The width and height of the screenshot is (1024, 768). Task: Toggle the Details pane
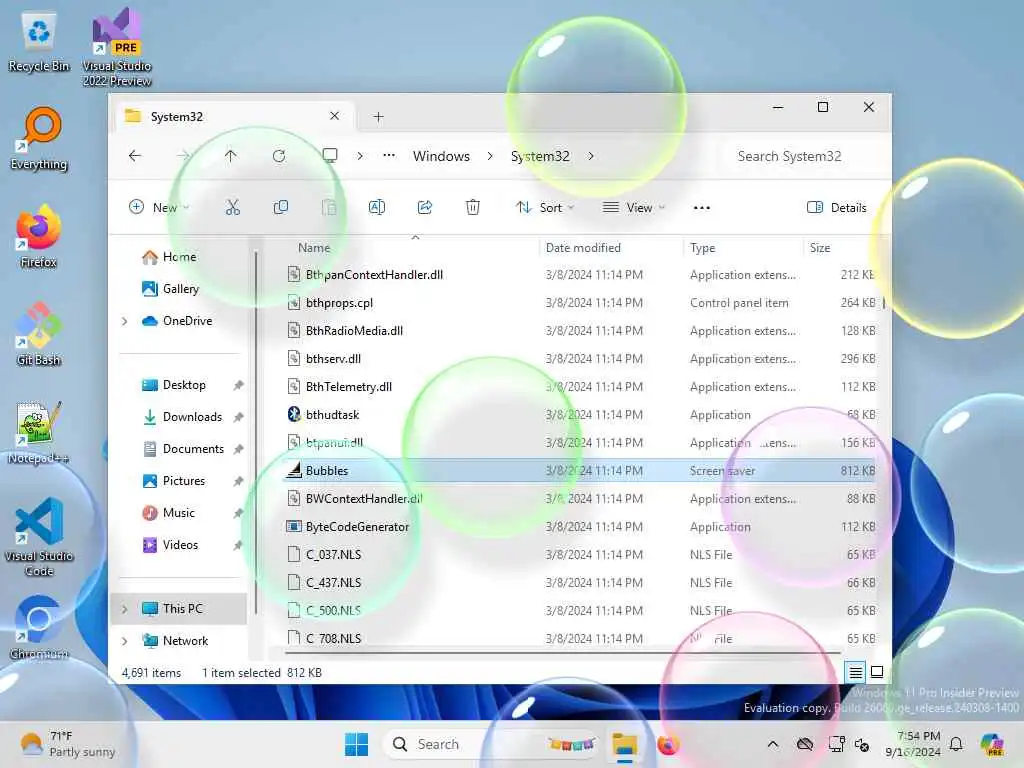(x=837, y=208)
